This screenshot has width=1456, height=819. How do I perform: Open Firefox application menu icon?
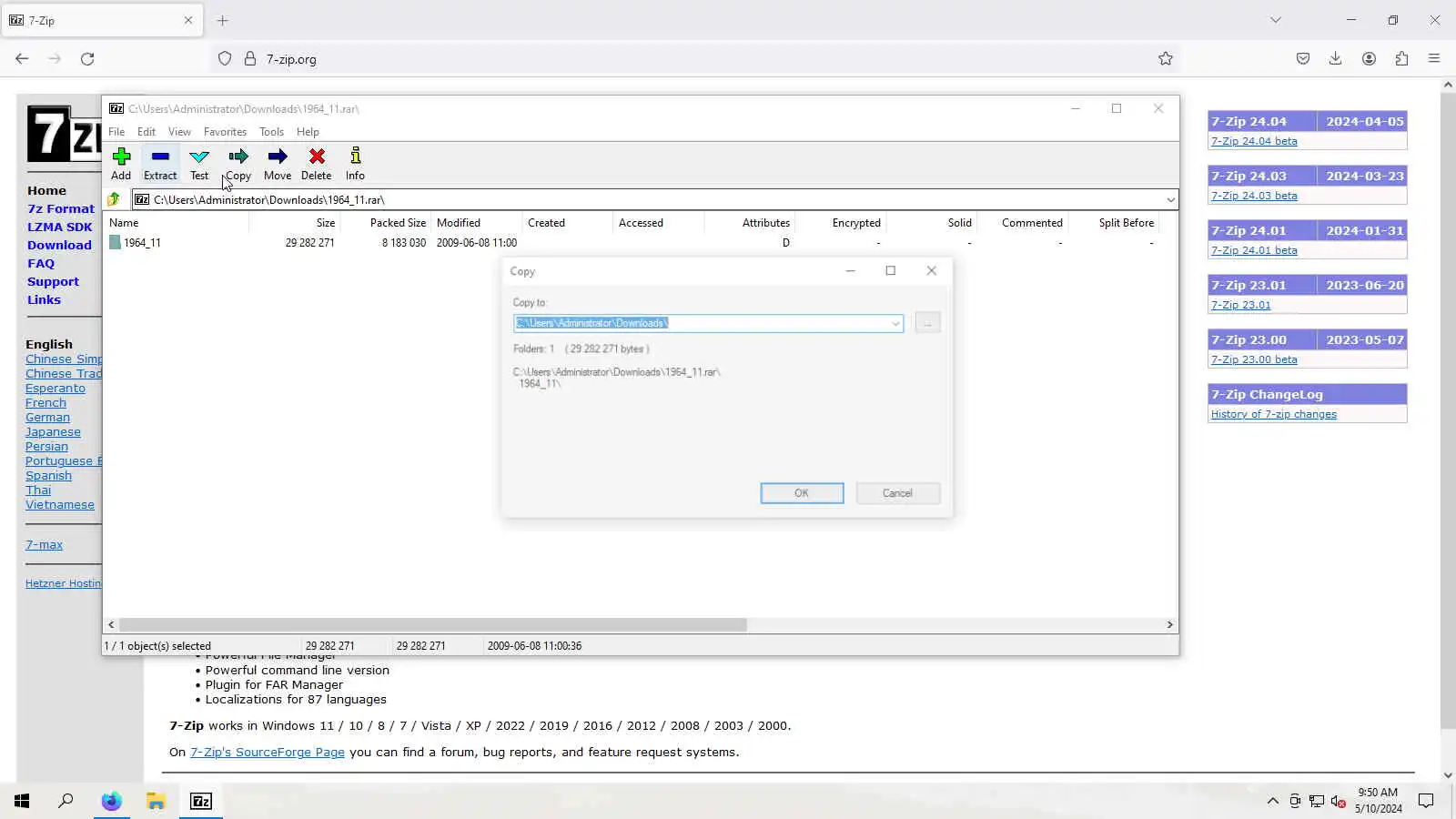pos(1434,58)
